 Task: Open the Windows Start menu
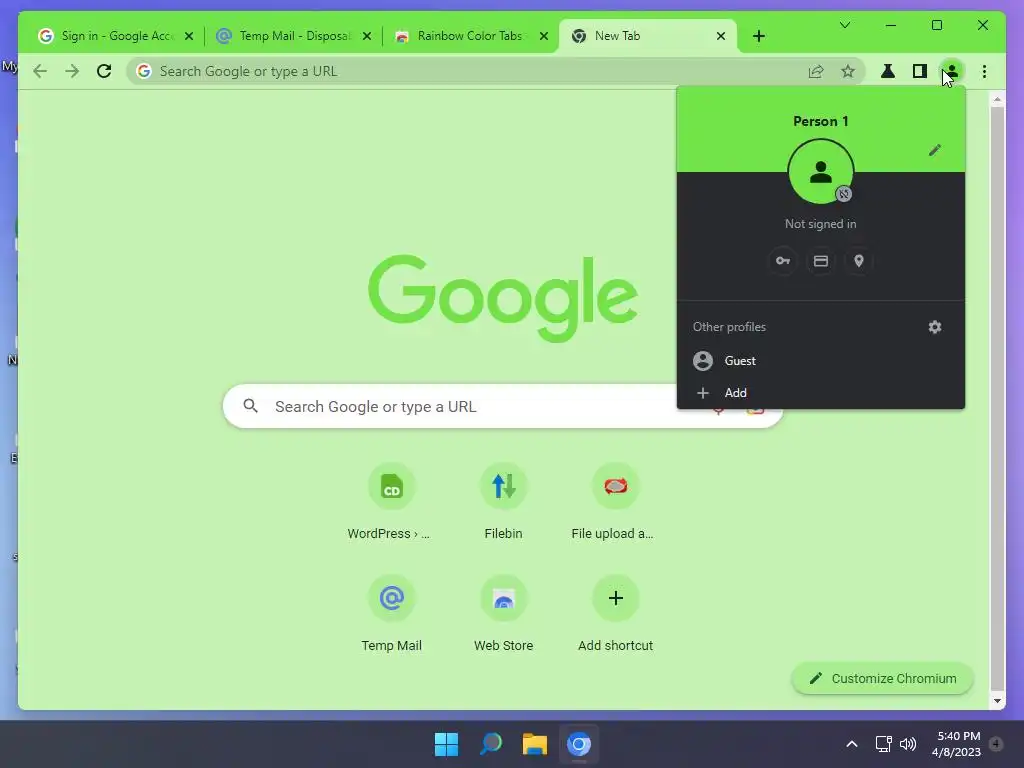click(447, 744)
